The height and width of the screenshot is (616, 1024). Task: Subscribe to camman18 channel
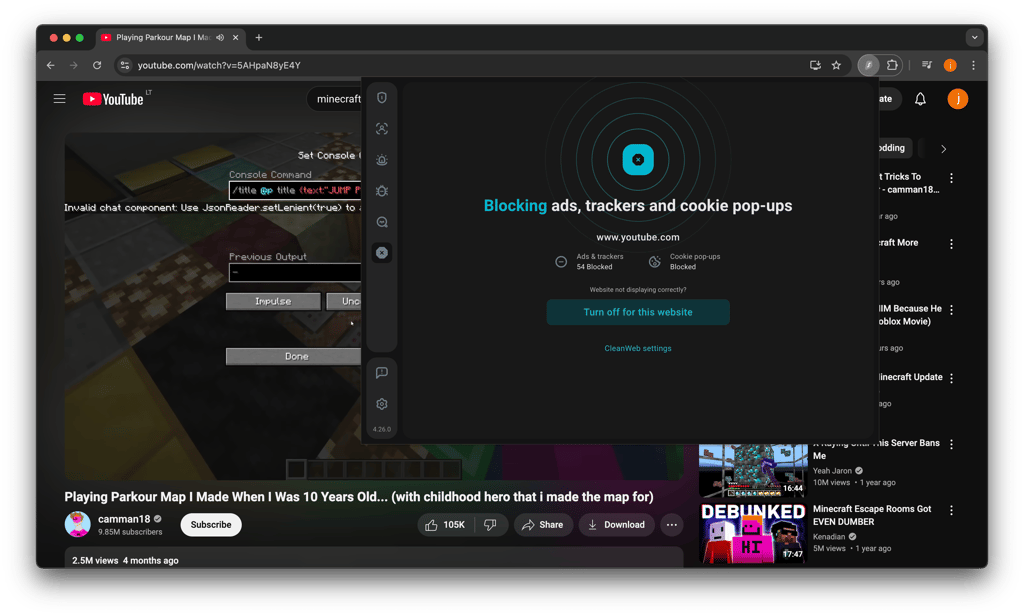[211, 525]
